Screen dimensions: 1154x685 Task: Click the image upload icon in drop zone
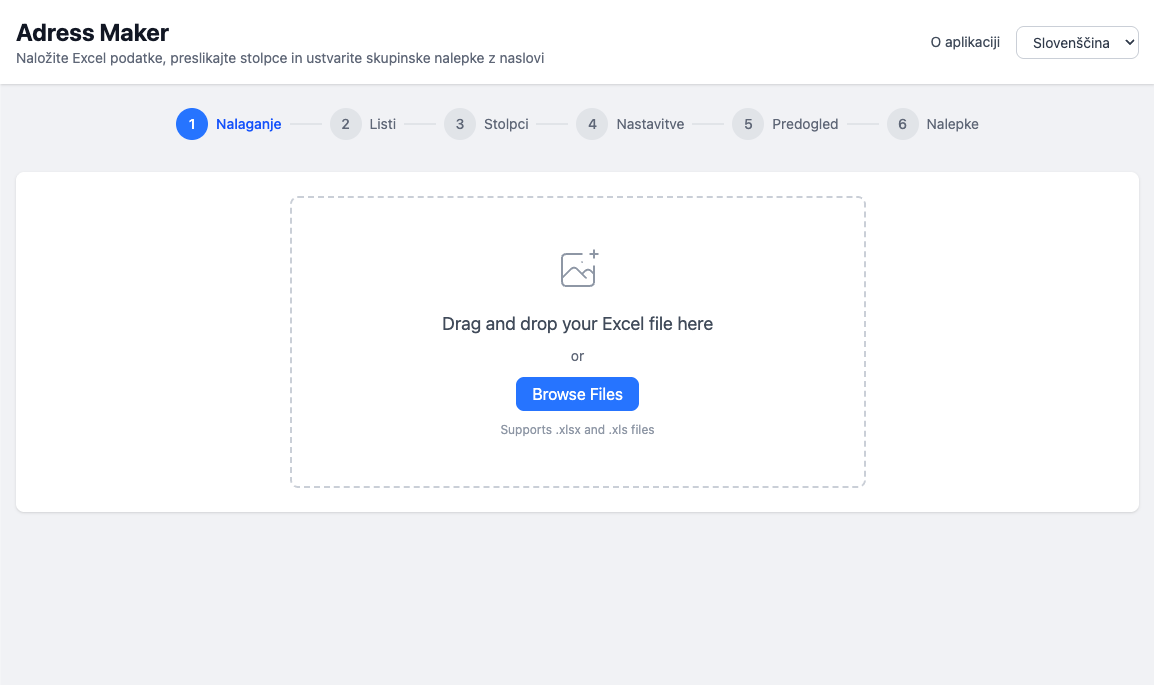pyautogui.click(x=579, y=268)
